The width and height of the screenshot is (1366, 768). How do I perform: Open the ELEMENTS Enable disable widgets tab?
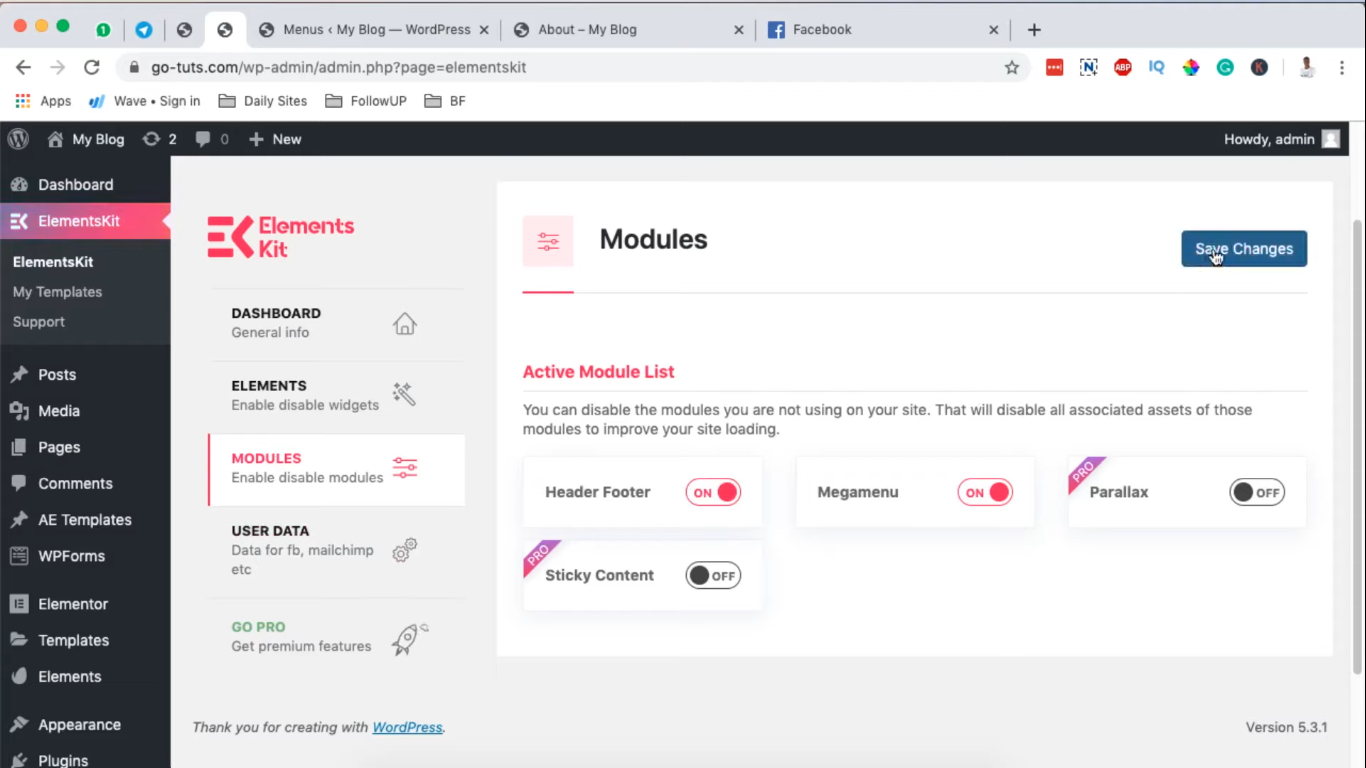point(337,397)
